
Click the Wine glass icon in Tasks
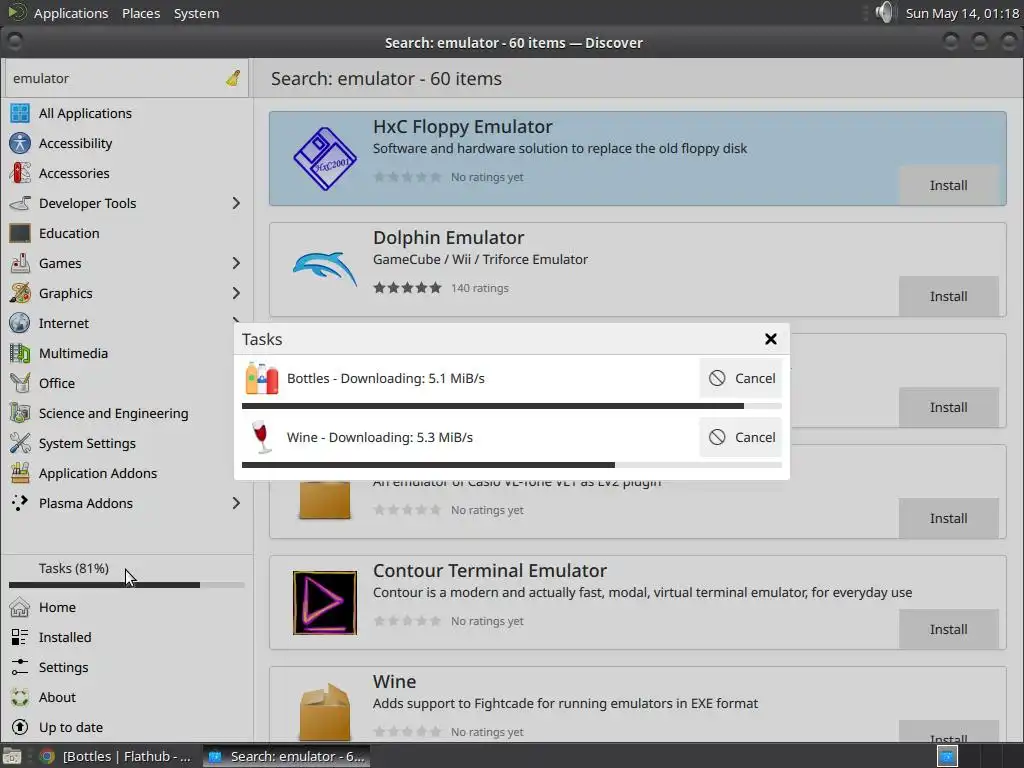tap(262, 437)
